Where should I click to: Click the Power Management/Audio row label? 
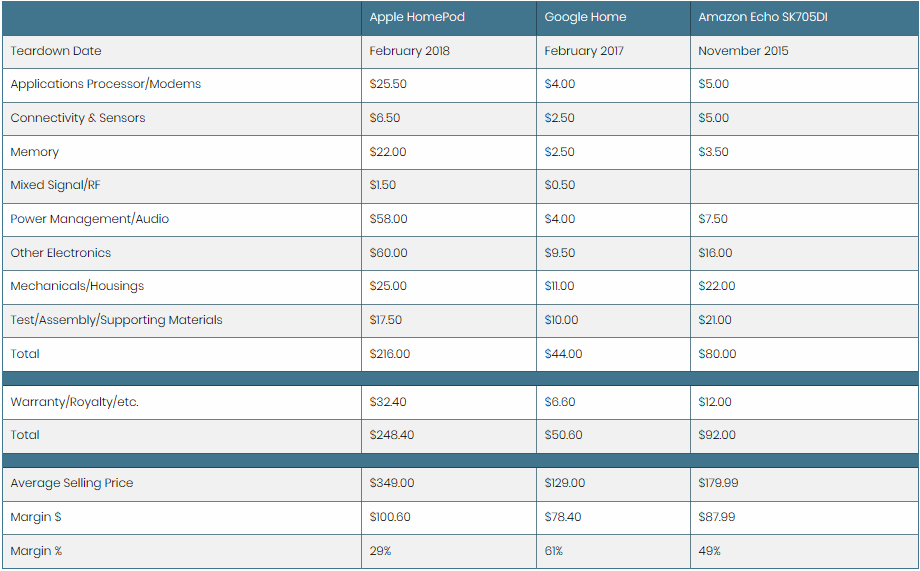90,219
